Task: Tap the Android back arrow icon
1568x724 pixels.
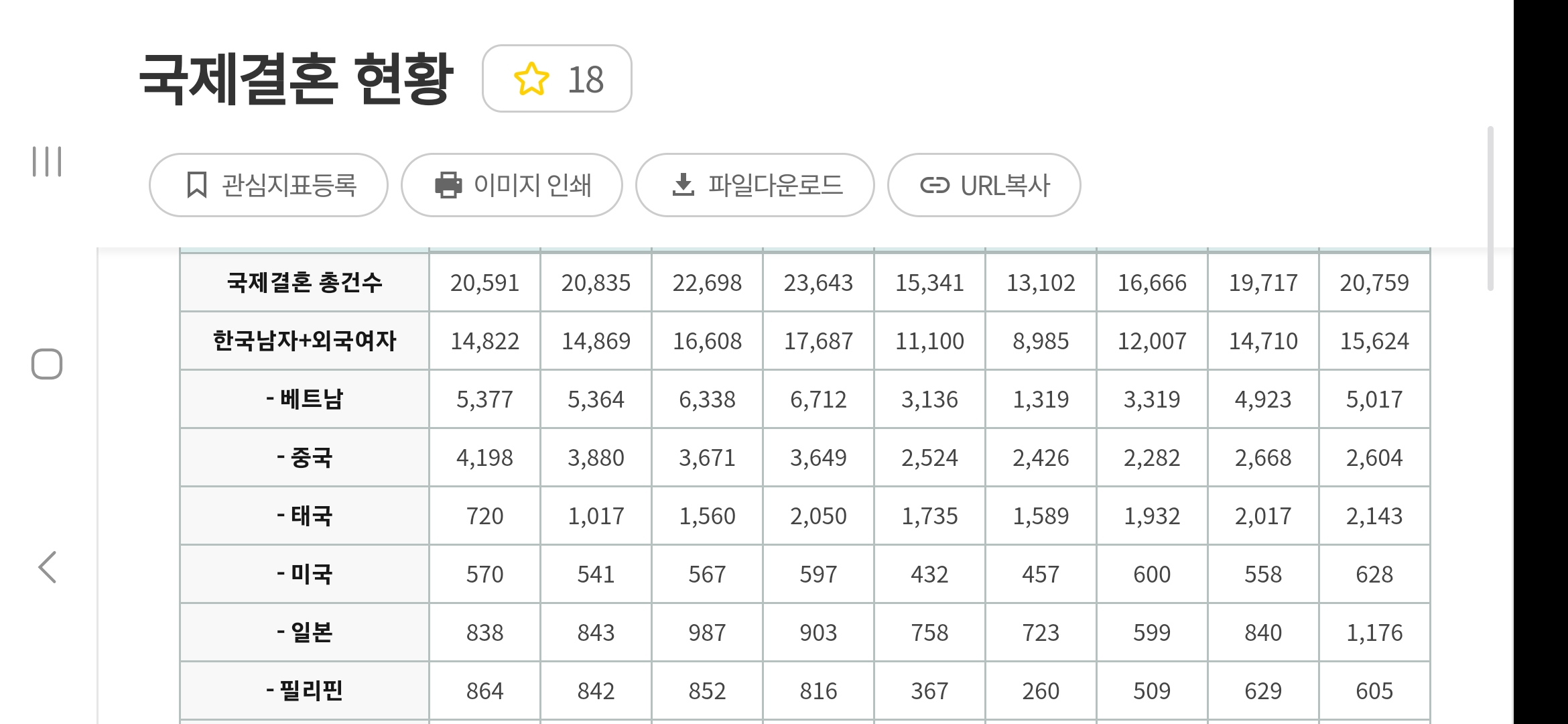Action: point(47,568)
